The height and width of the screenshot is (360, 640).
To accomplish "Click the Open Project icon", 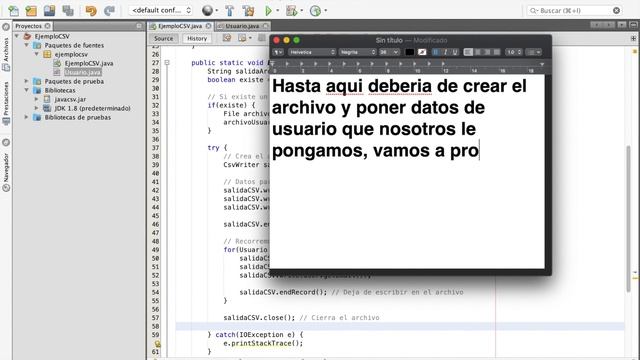I will pos(49,10).
